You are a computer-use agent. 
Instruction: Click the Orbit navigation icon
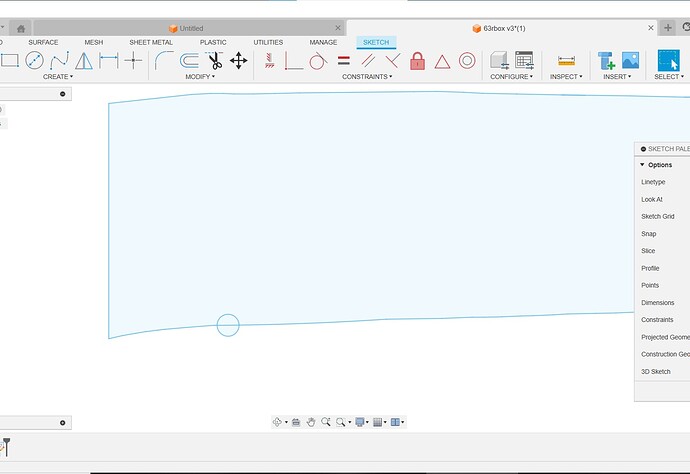pos(277,422)
